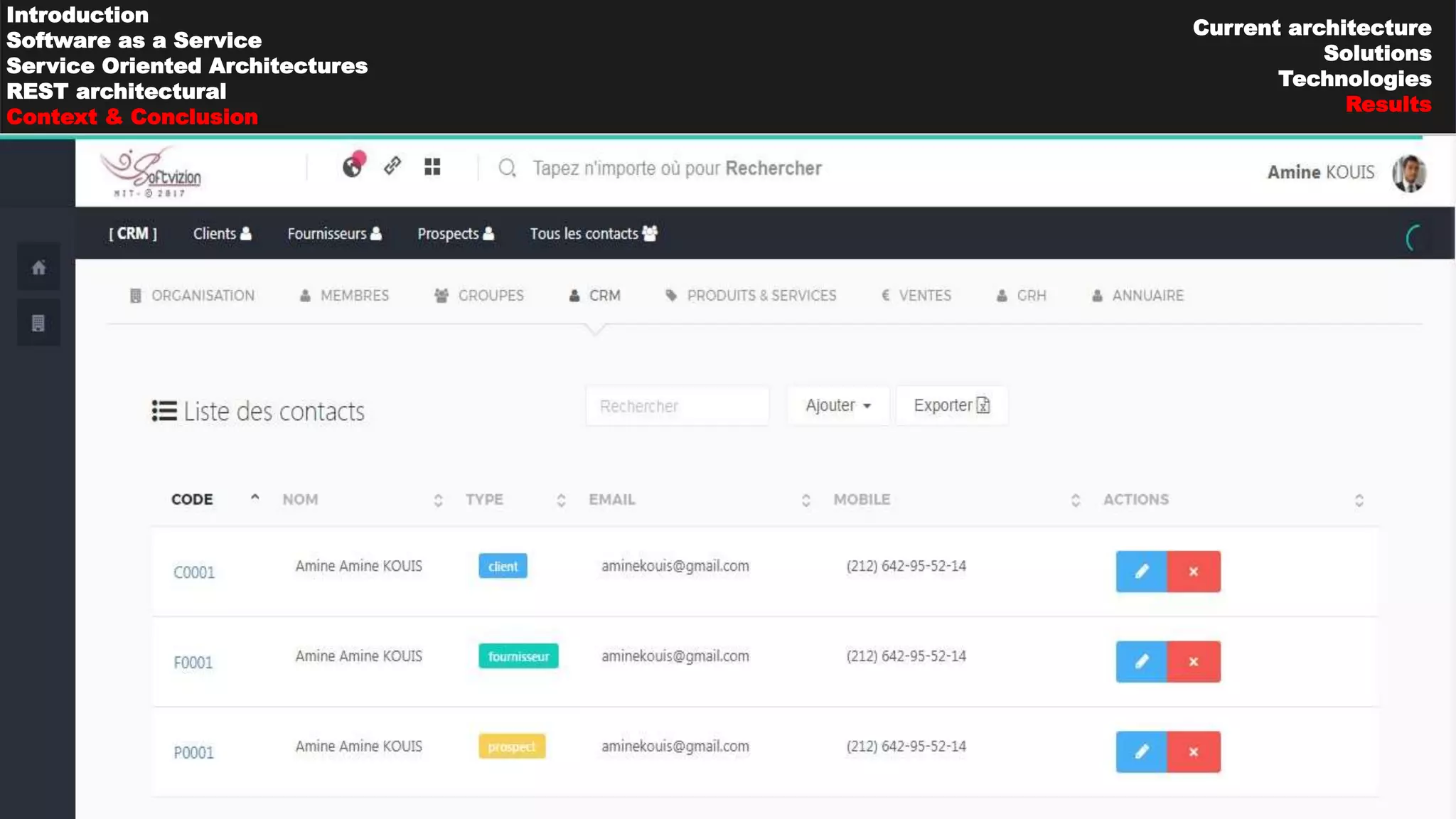
Task: Open the Ajouter dropdown
Action: pos(837,406)
